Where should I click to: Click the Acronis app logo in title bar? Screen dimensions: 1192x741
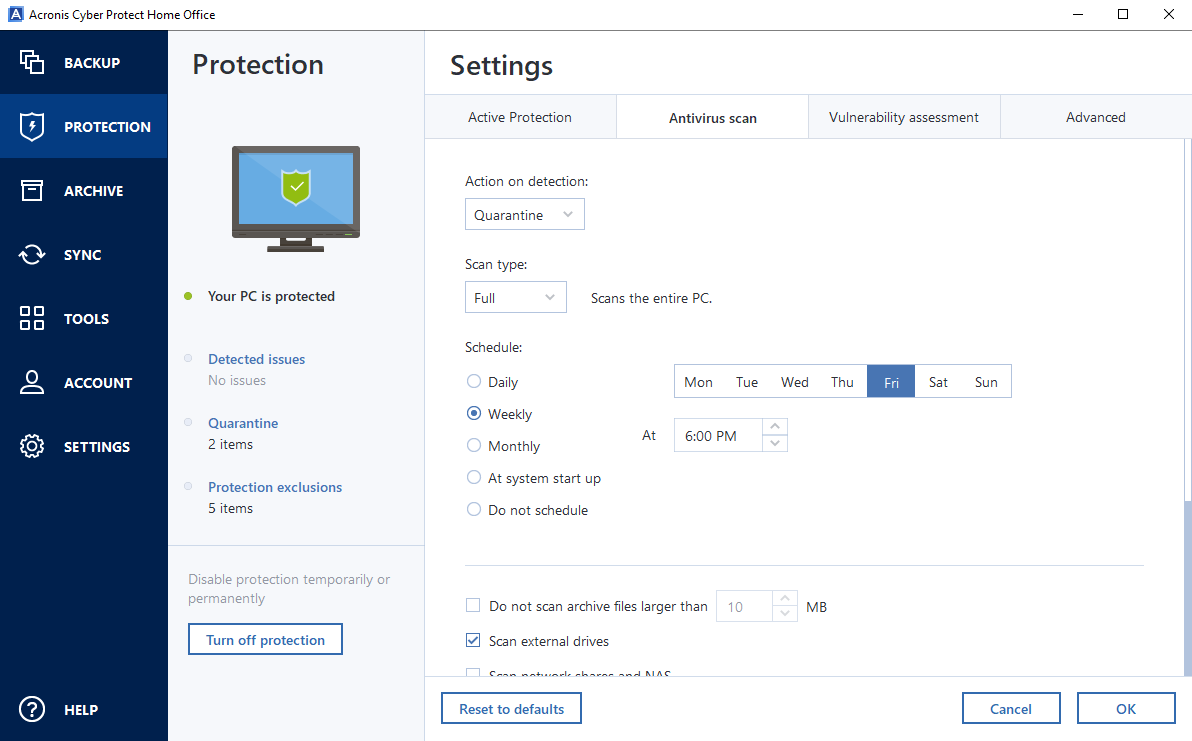click(x=15, y=14)
